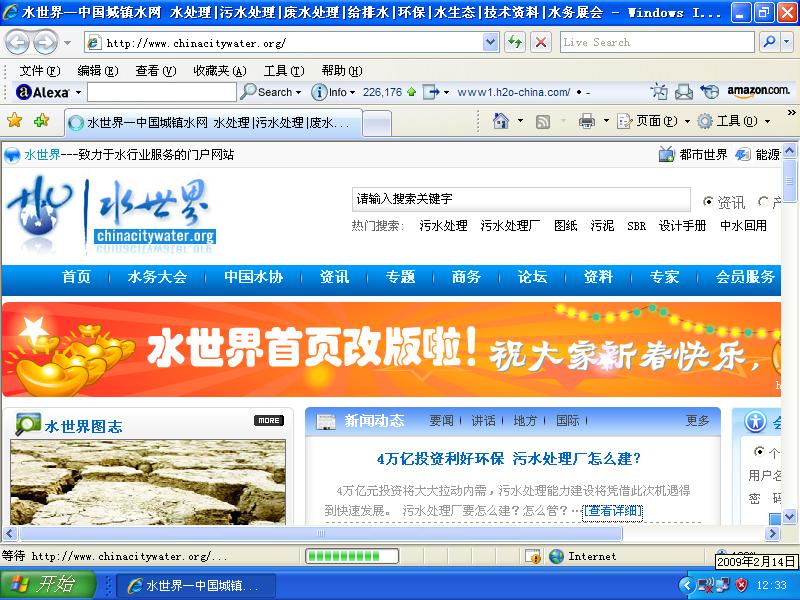Click the Alexa logo icon on the toolbar
The image size is (800, 600).
(x=22, y=91)
